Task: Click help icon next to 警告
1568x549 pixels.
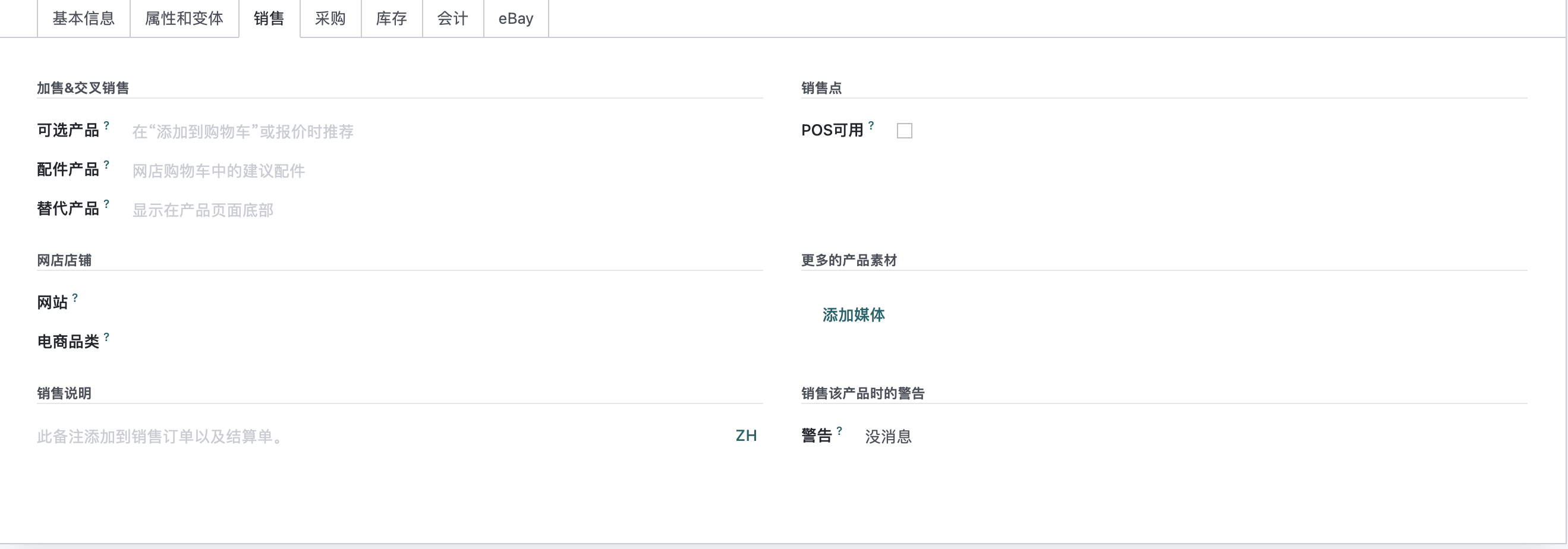Action: [x=839, y=430]
